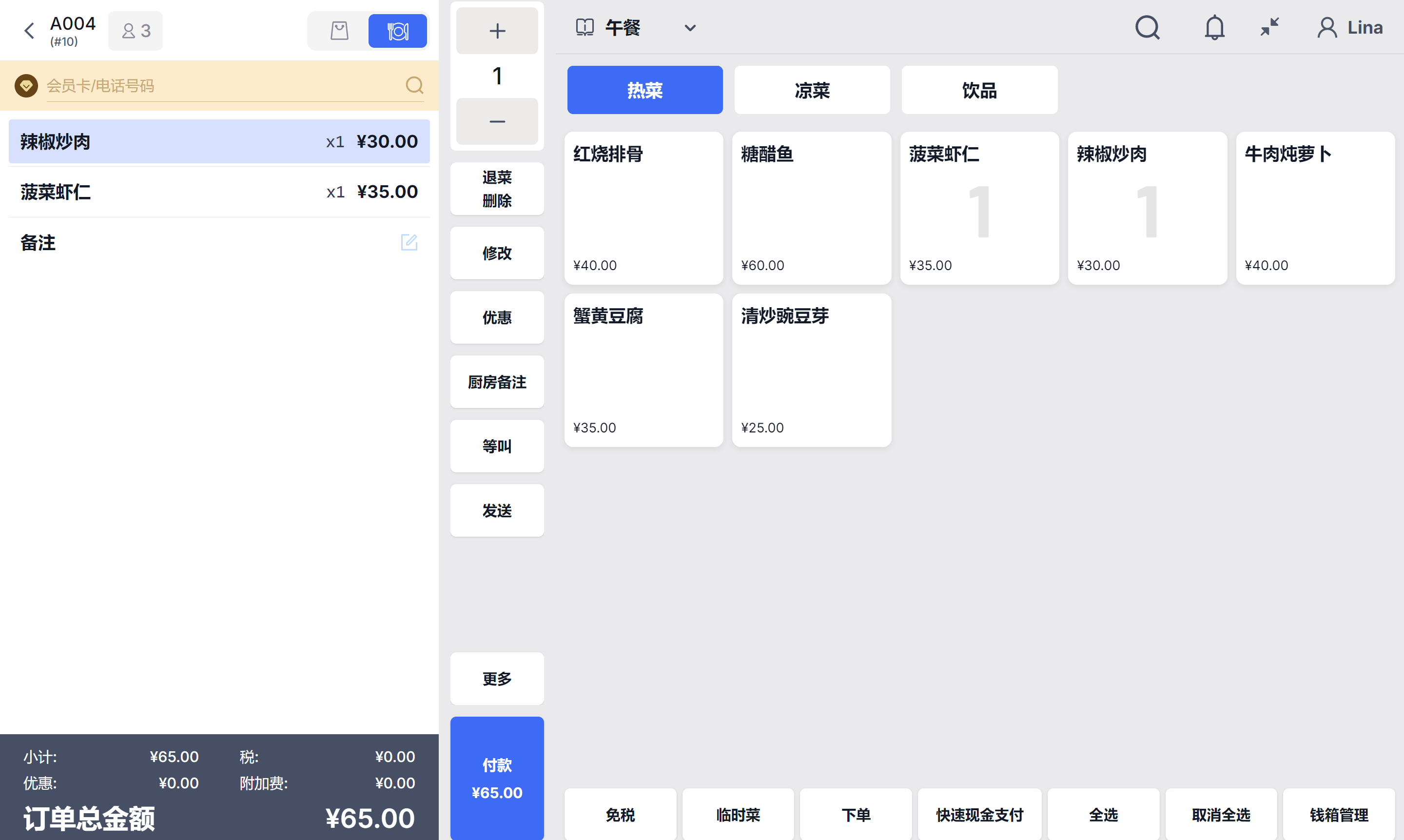Select the 菠菜虾仁 order line
Viewport: 1404px width, 840px height.
(x=219, y=192)
